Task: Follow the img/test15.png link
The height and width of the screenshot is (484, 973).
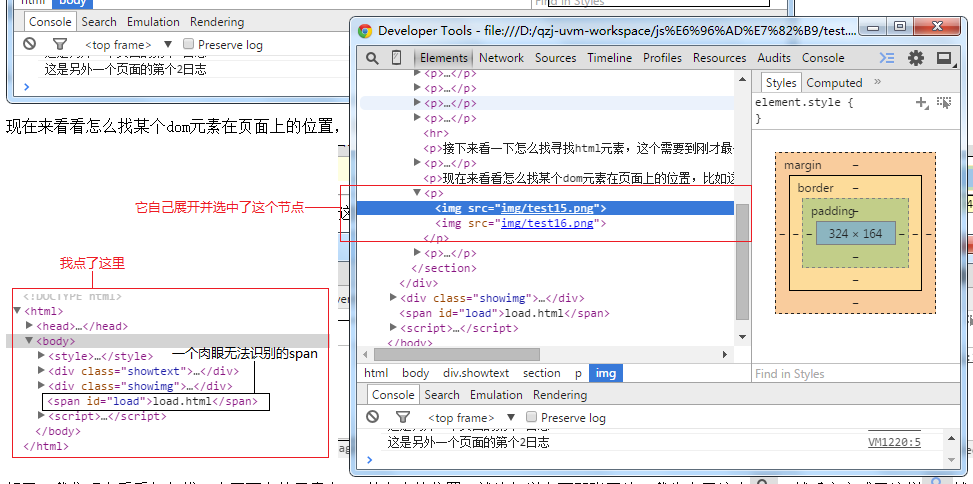Action: 547,208
